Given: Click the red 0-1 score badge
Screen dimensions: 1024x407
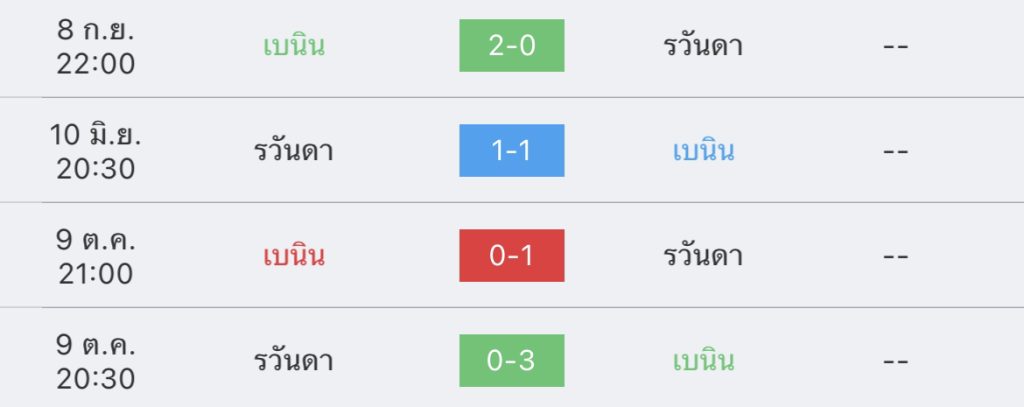Looking at the screenshot, I should tap(512, 256).
